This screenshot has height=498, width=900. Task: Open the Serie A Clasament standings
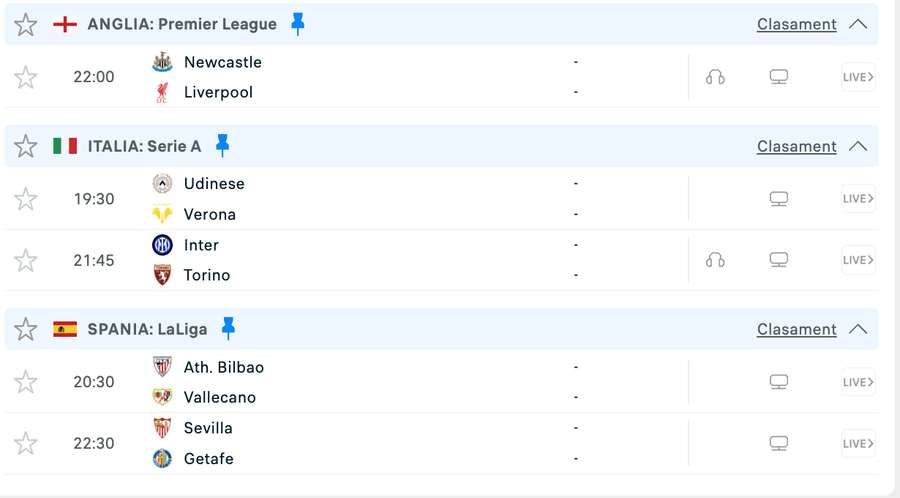[x=796, y=146]
